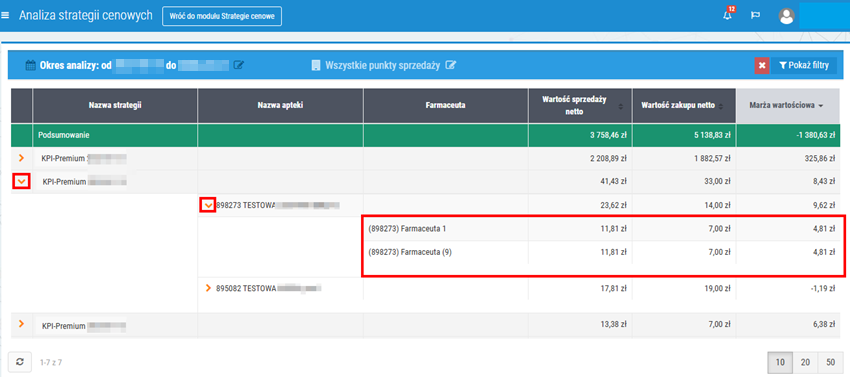The image size is (850, 377).
Task: Set page size to 50
Action: click(830, 362)
